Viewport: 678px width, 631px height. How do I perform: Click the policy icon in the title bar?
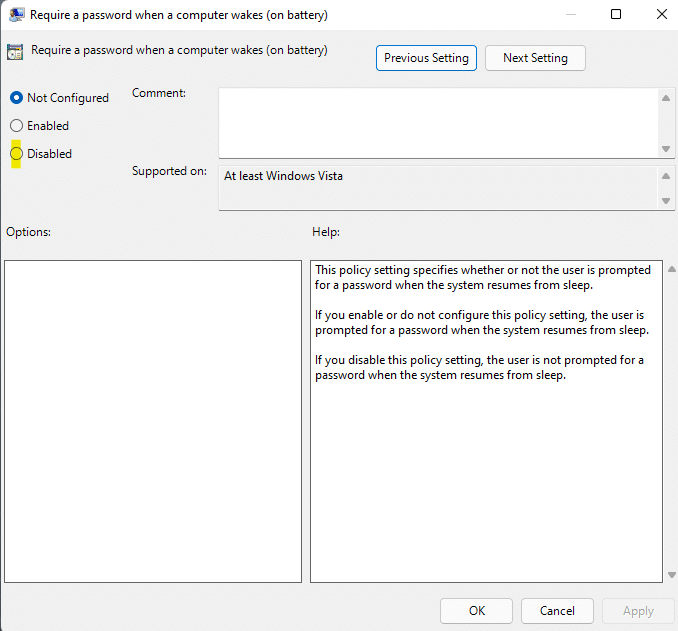click(17, 15)
